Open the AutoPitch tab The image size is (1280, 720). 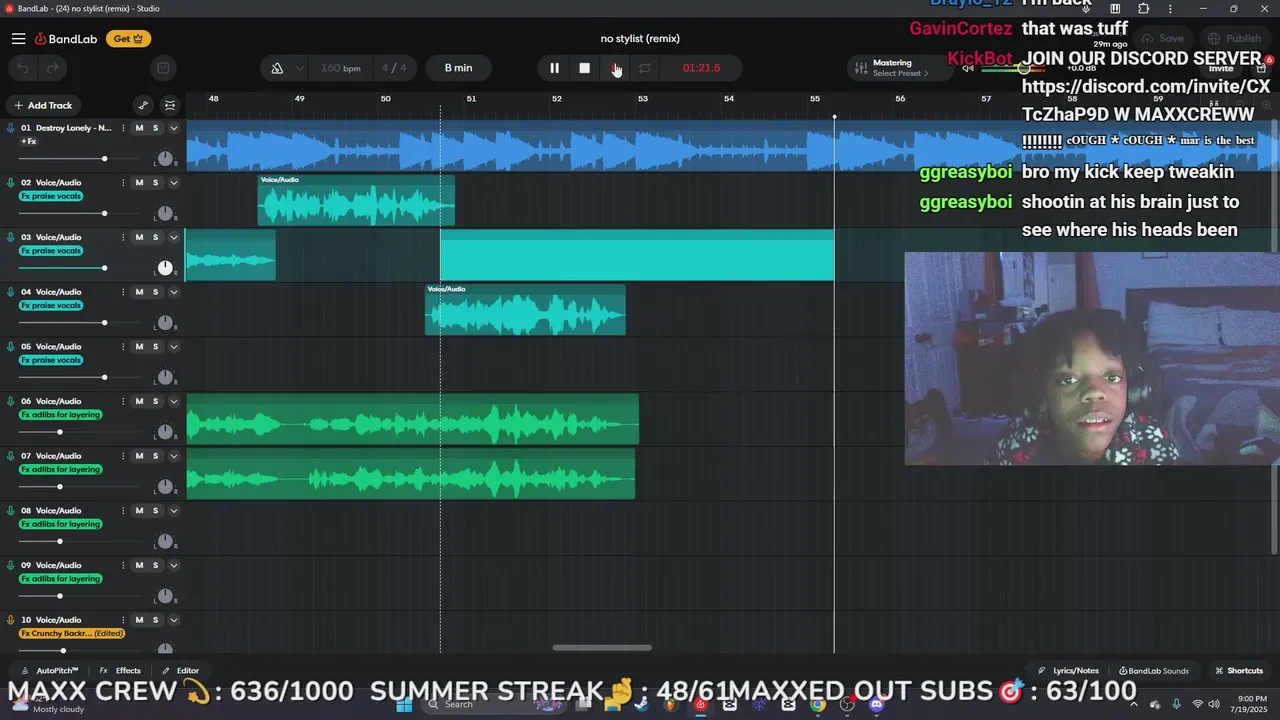50,671
